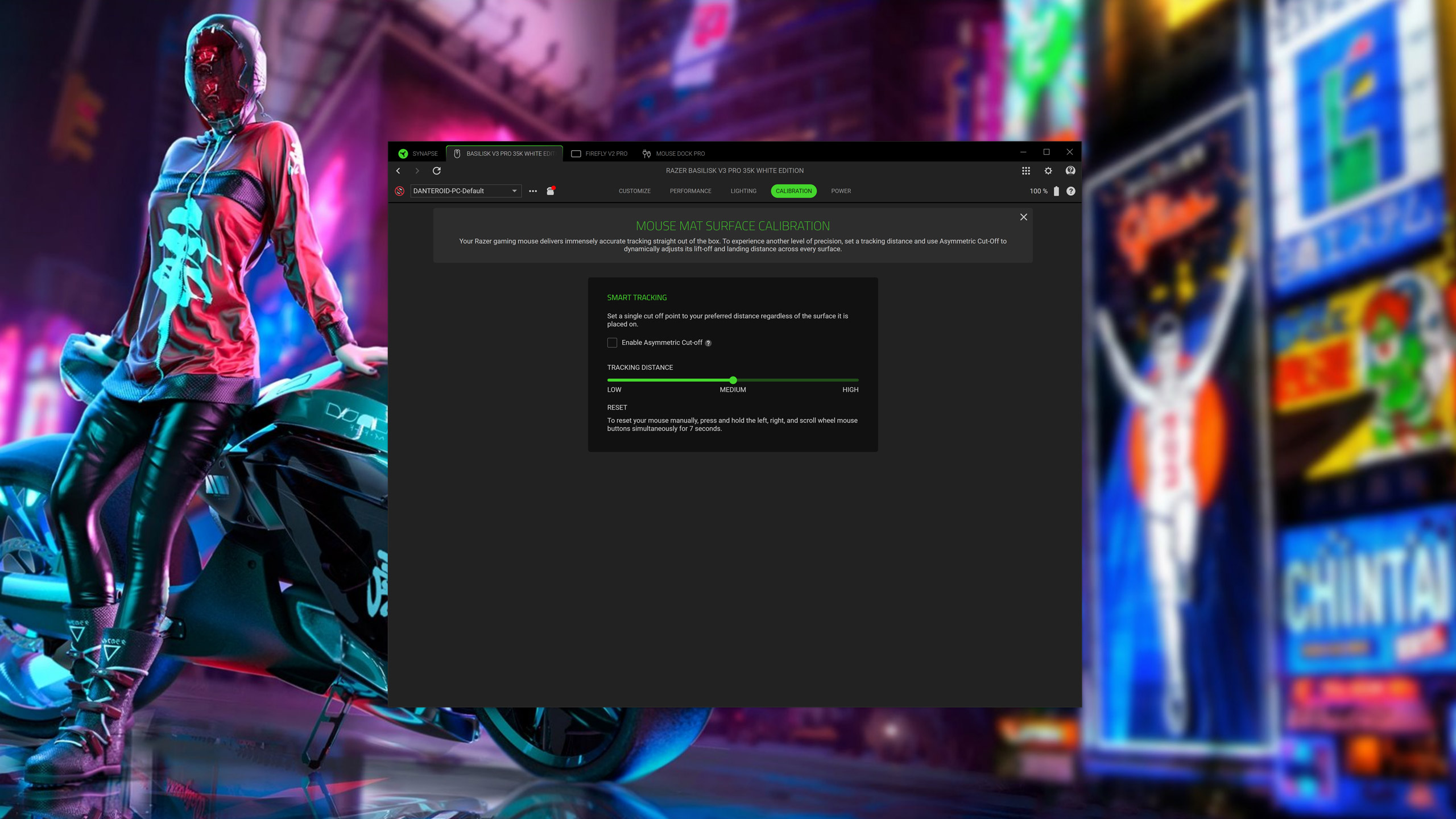The width and height of the screenshot is (1456, 819).
Task: Click the profile sync/refresh icon
Action: pos(437,170)
